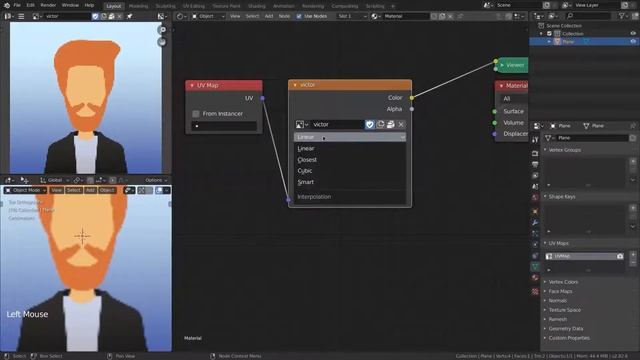Click new image copy icon in victor node
This screenshot has height=360, width=640.
[380, 124]
